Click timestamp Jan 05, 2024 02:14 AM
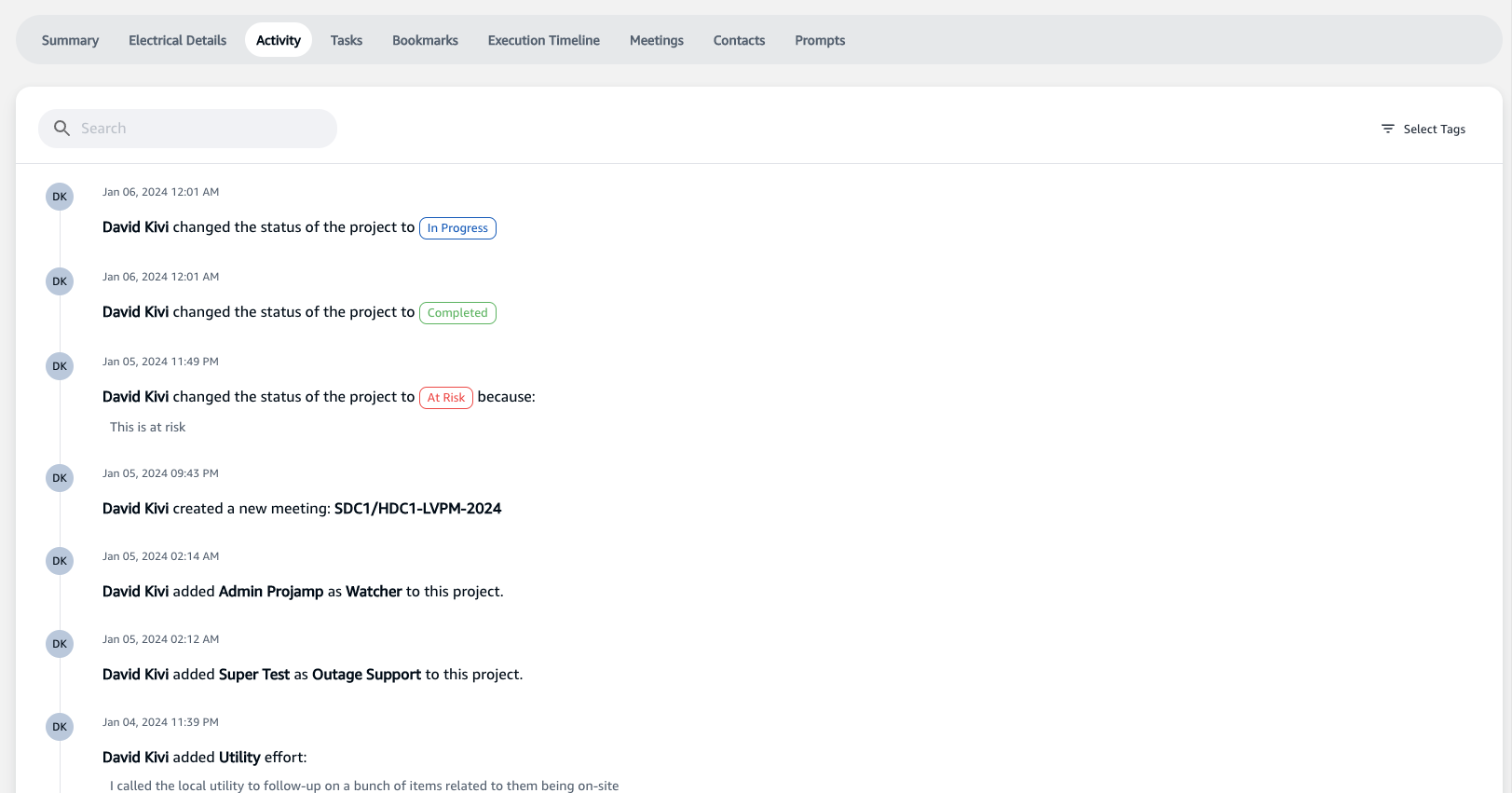The image size is (1512, 793). [160, 556]
